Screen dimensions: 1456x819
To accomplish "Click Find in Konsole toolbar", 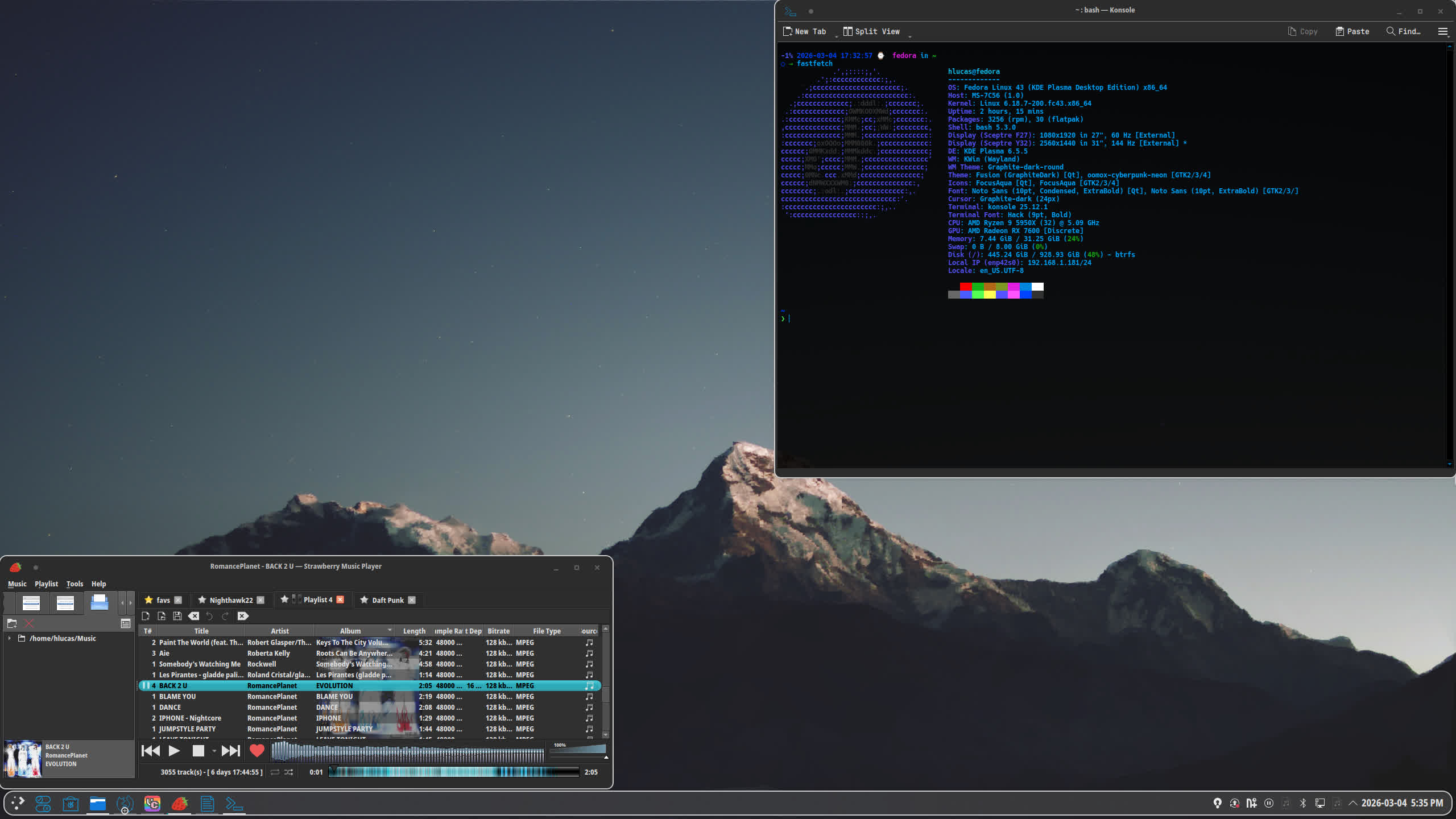I will coord(1403,31).
